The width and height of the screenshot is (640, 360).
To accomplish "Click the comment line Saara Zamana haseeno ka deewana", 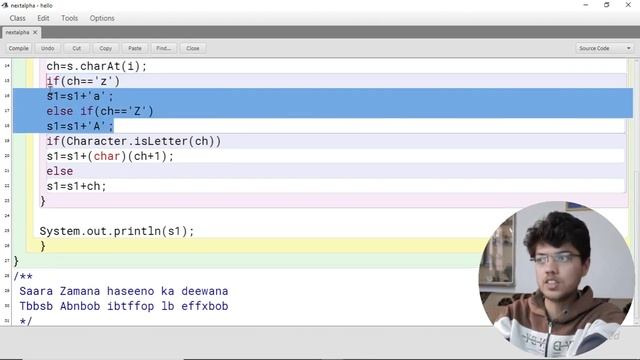I will coord(124,291).
